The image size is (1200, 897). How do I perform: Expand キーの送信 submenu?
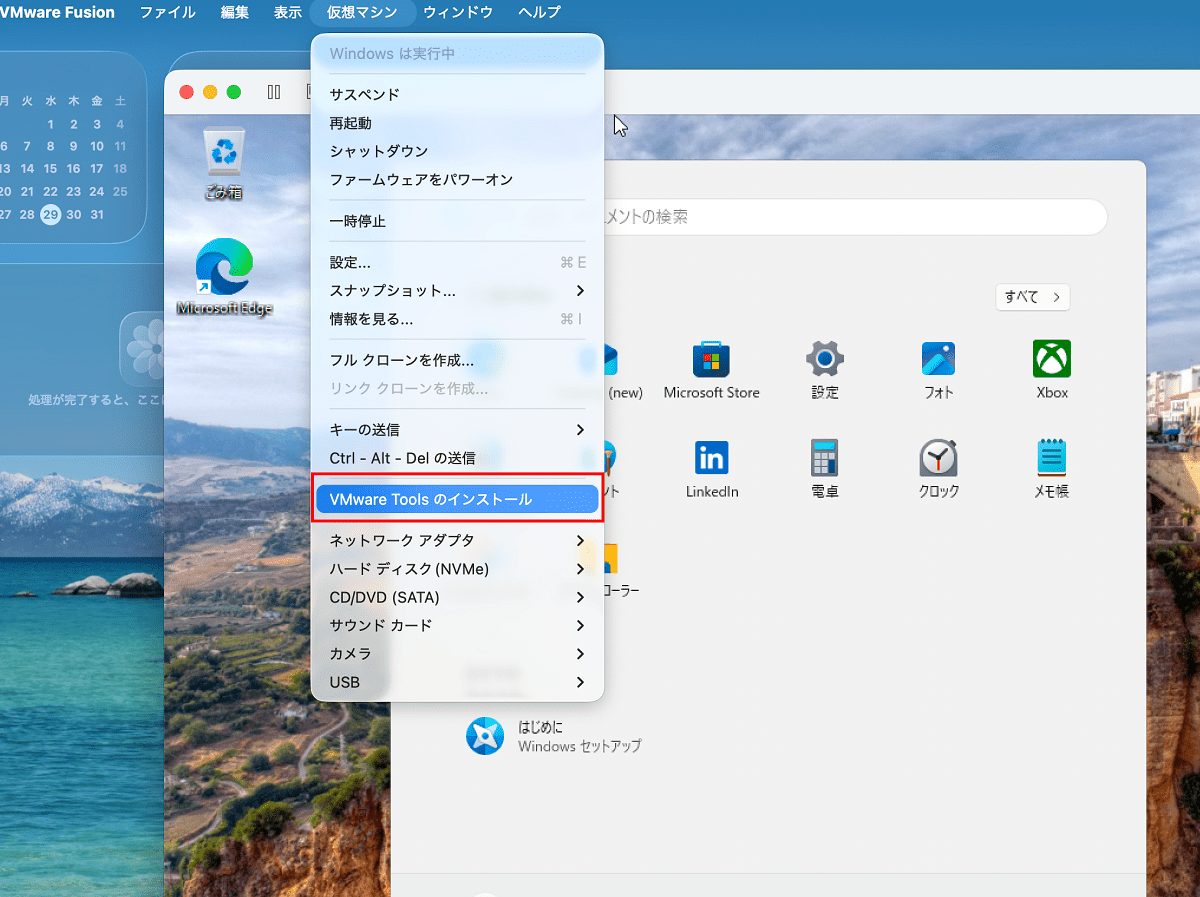[x=458, y=429]
